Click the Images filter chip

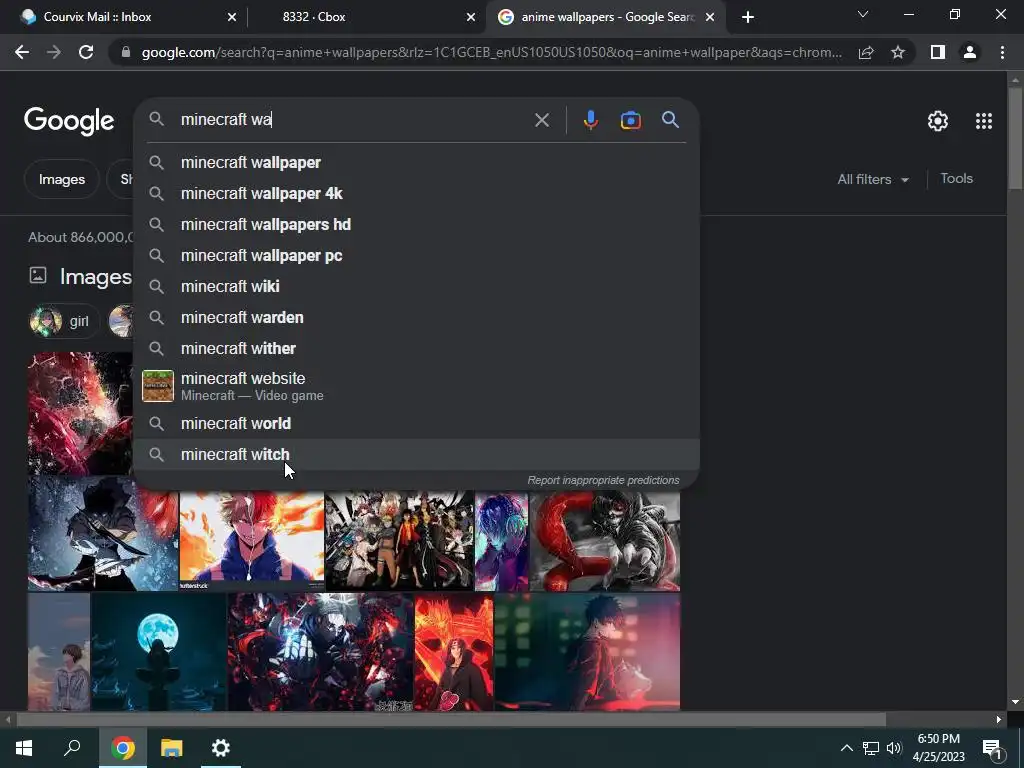pos(62,179)
